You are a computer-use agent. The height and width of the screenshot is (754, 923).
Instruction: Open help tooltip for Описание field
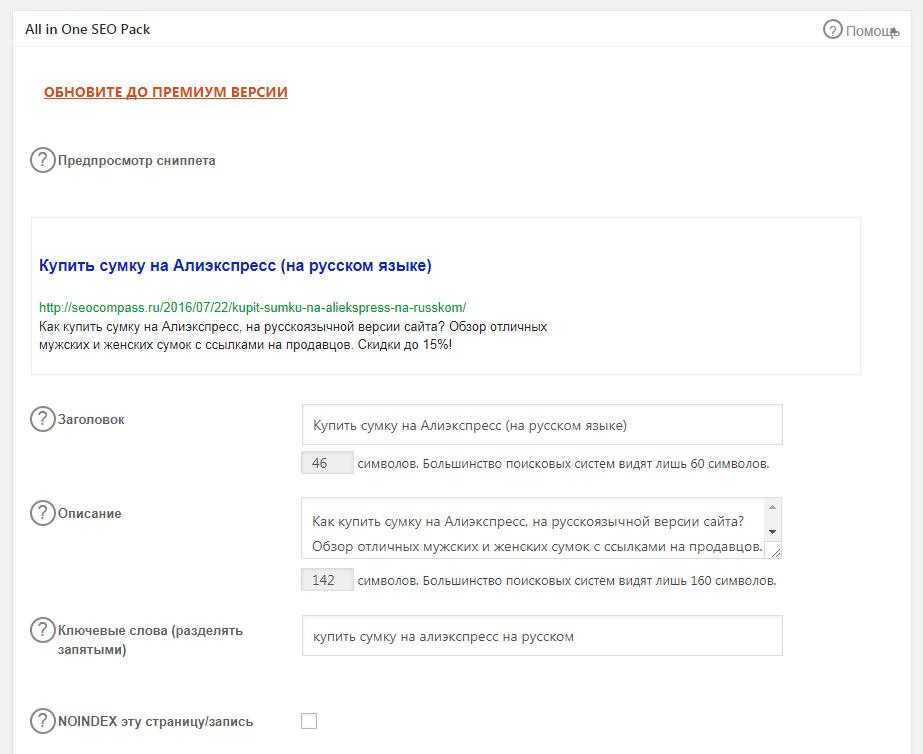click(x=42, y=513)
